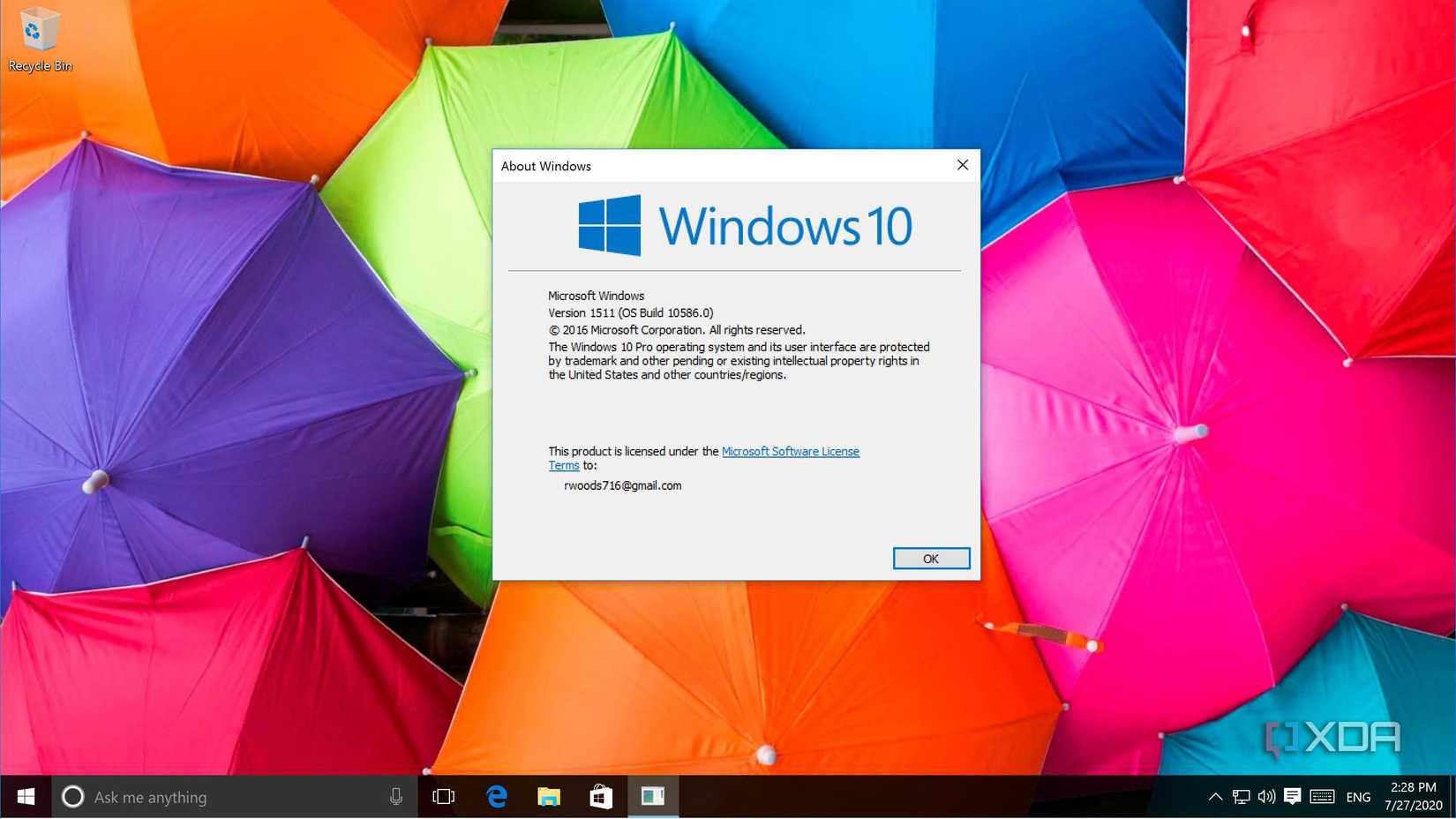Close the About Windows dialog
Screen dimensions: 1456x819
pyautogui.click(x=963, y=165)
